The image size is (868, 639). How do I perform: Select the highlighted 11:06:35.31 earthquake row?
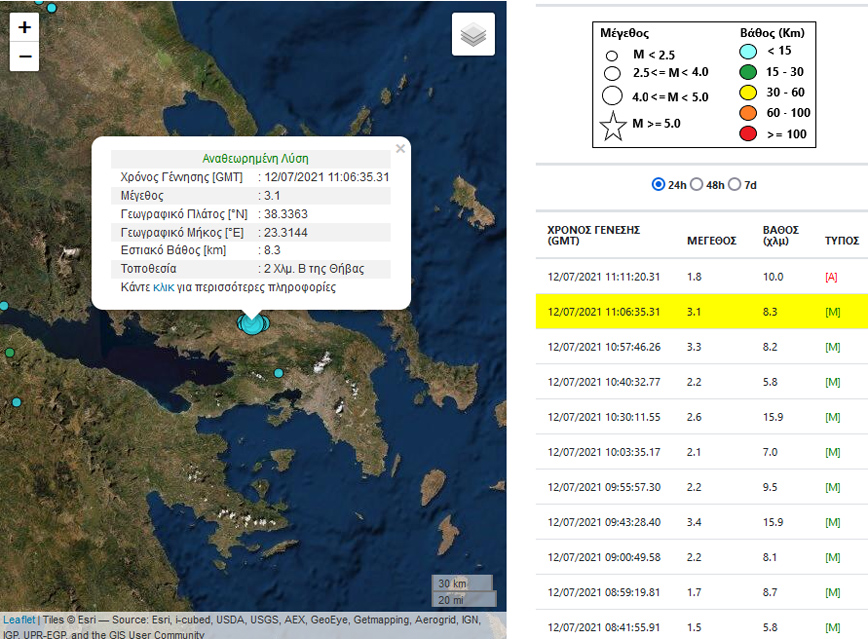[701, 311]
